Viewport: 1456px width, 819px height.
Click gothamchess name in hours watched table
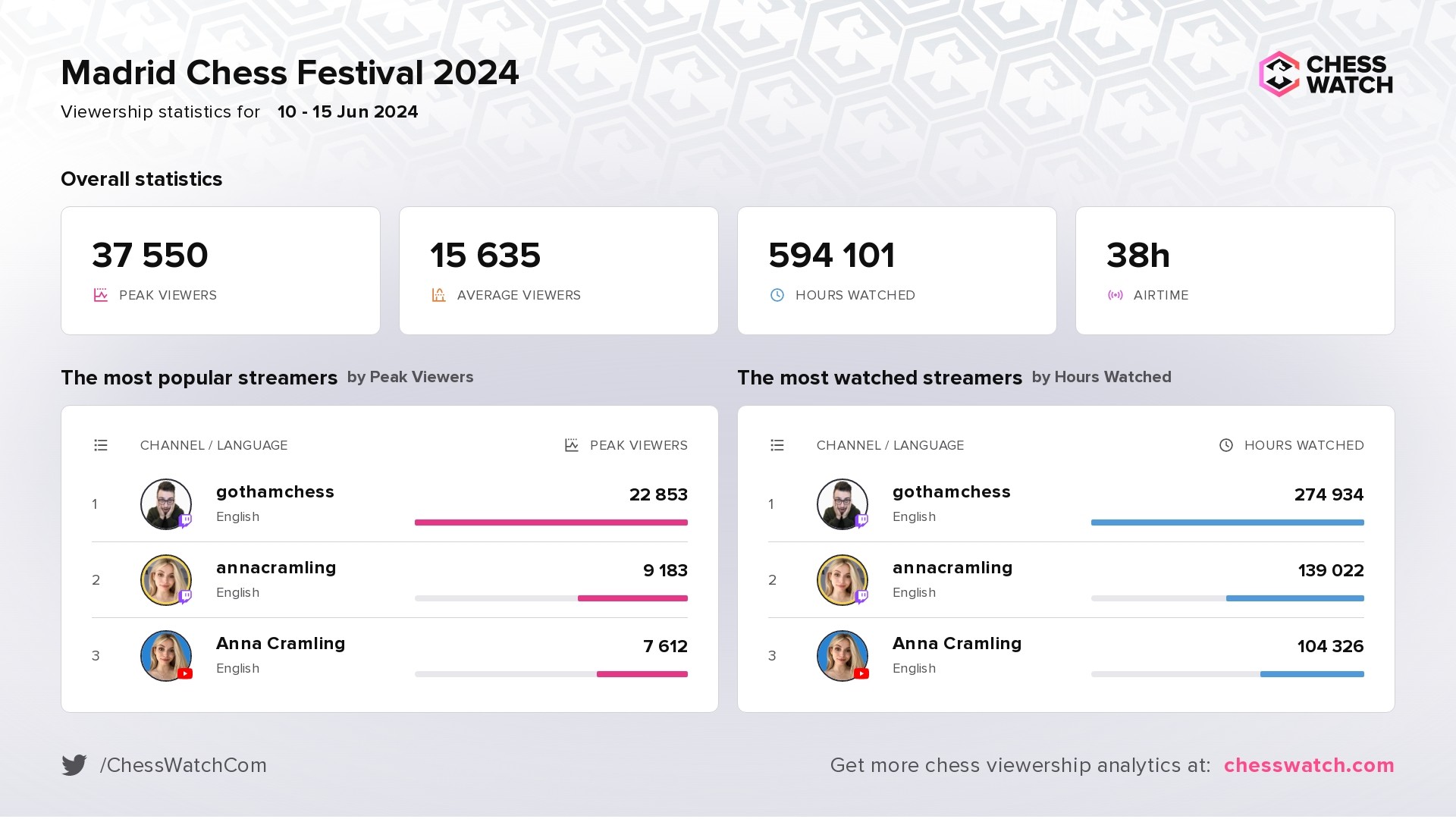point(952,492)
